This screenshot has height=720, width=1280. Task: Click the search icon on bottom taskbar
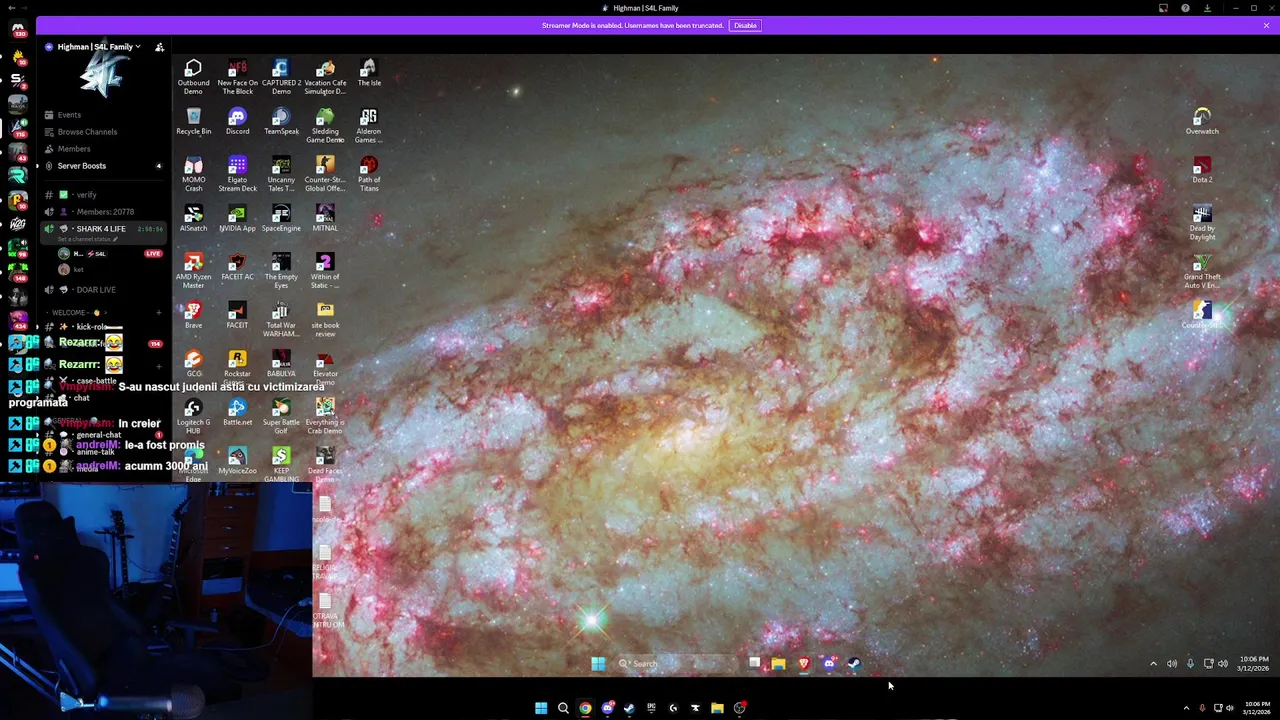pyautogui.click(x=563, y=708)
